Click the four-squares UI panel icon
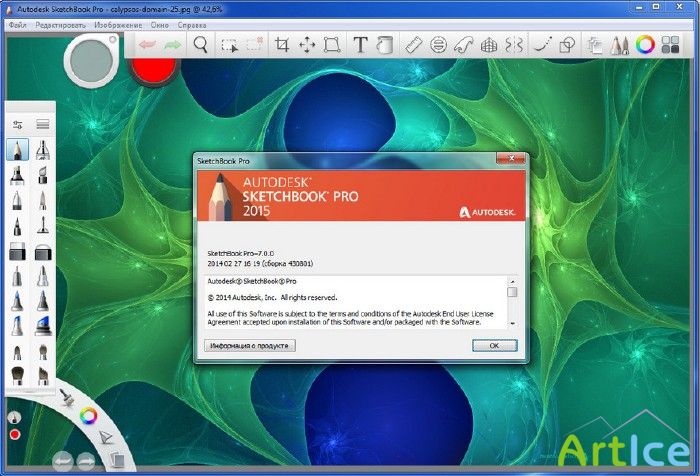Image resolution: width=700 pixels, height=476 pixels. pyautogui.click(x=670, y=45)
